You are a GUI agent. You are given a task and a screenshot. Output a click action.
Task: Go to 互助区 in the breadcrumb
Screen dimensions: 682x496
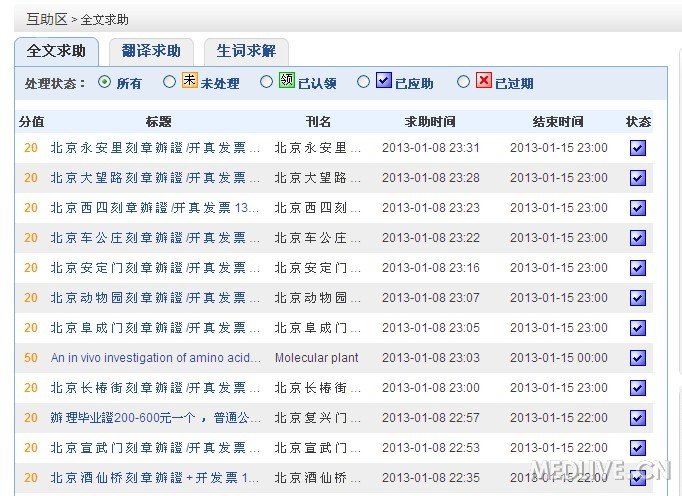pyautogui.click(x=47, y=20)
